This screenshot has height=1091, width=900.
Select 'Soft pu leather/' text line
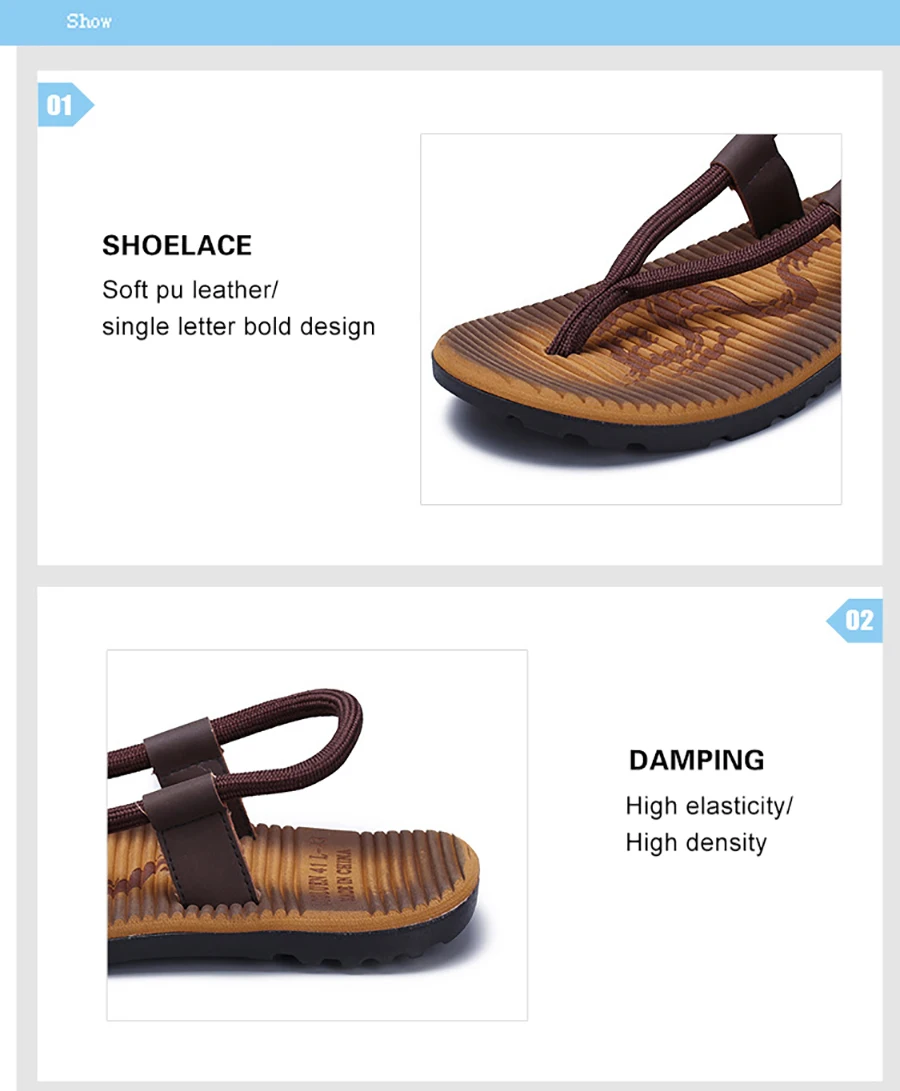tap(190, 290)
